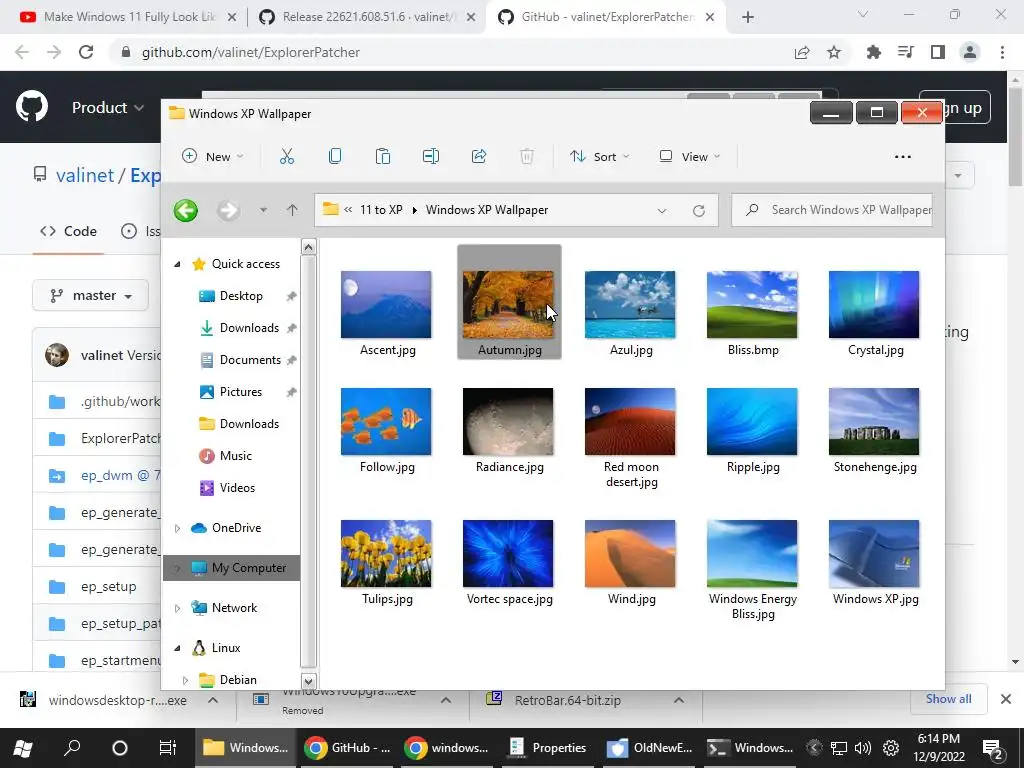Viewport: 1024px width, 768px height.
Task: Select pinned Downloads in Quick access
Action: pos(249,328)
